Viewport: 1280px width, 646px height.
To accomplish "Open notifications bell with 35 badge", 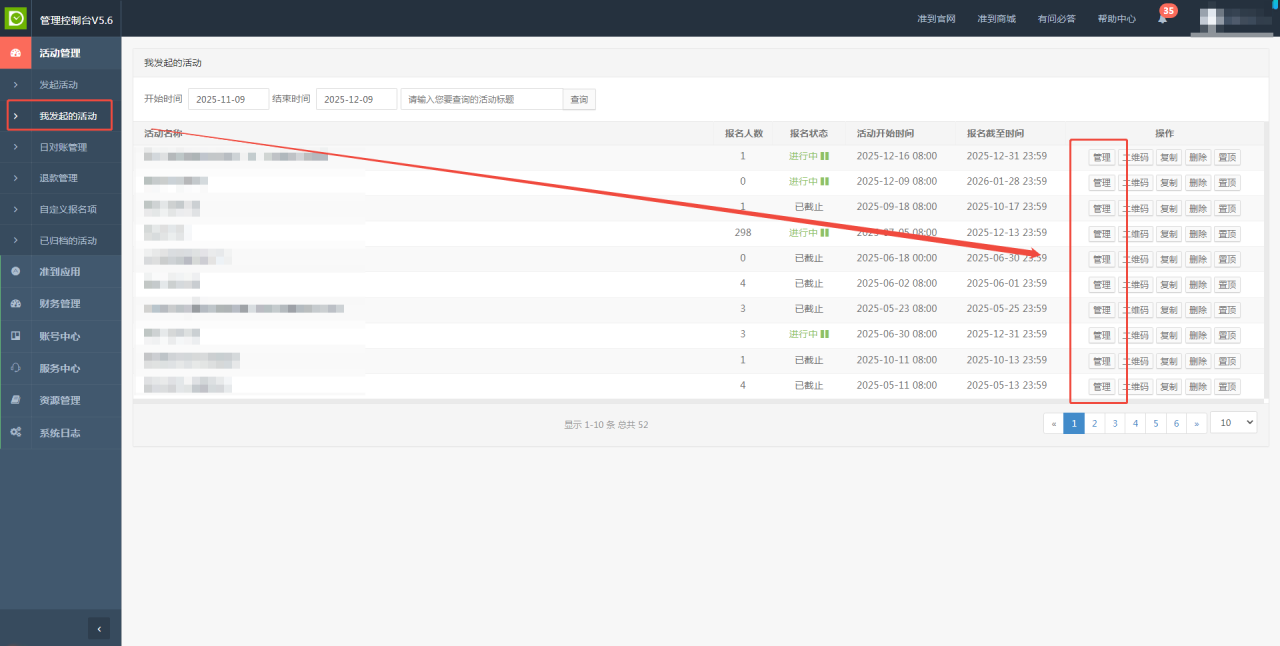I will point(1162,18).
